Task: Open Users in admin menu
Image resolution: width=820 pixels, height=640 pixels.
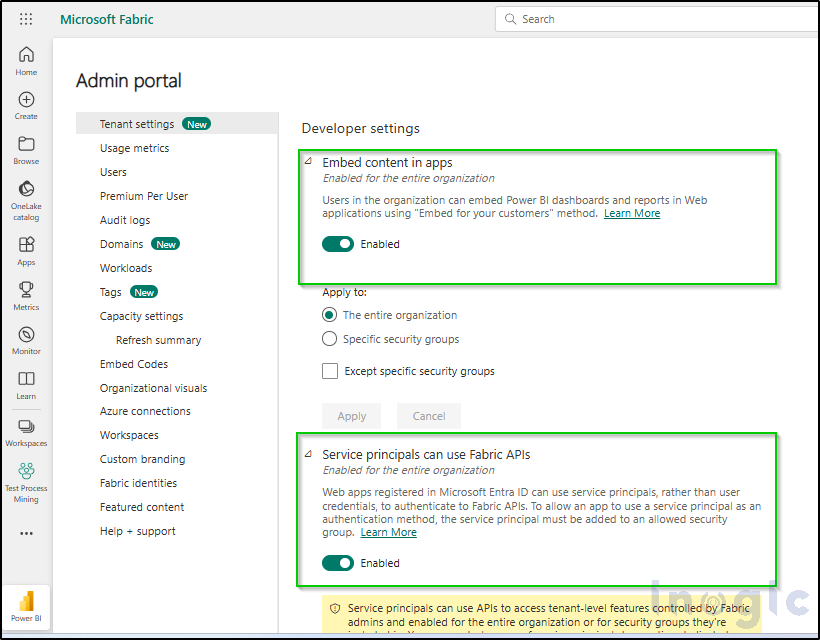Action: coord(113,172)
